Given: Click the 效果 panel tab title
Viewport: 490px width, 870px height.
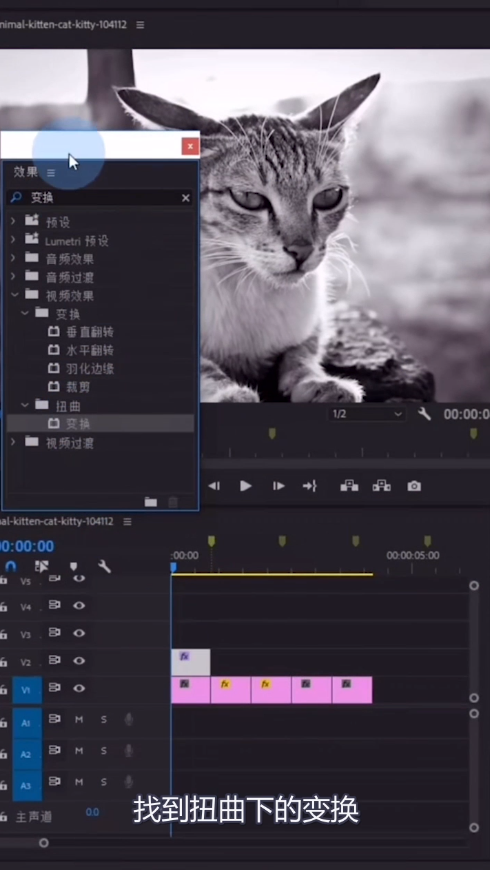Looking at the screenshot, I should [26, 173].
